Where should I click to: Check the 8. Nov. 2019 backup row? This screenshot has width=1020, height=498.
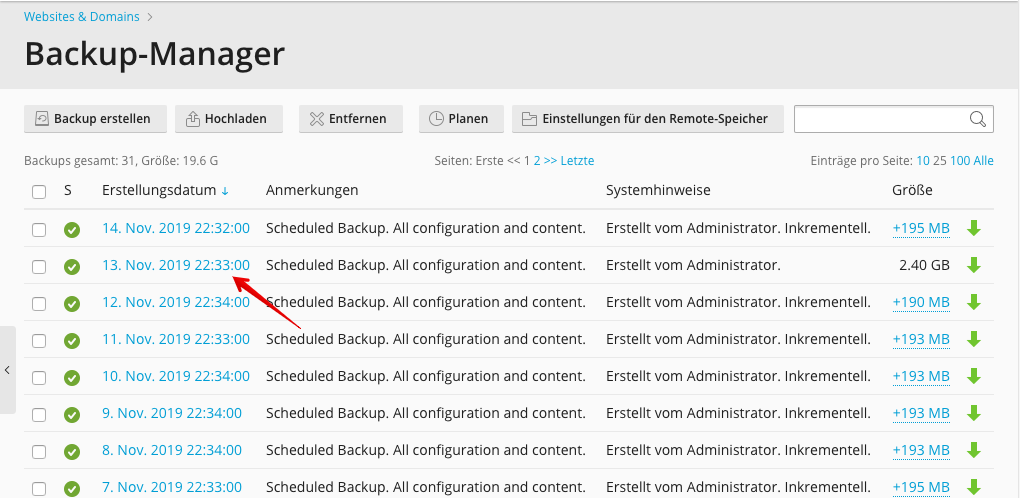pos(39,452)
